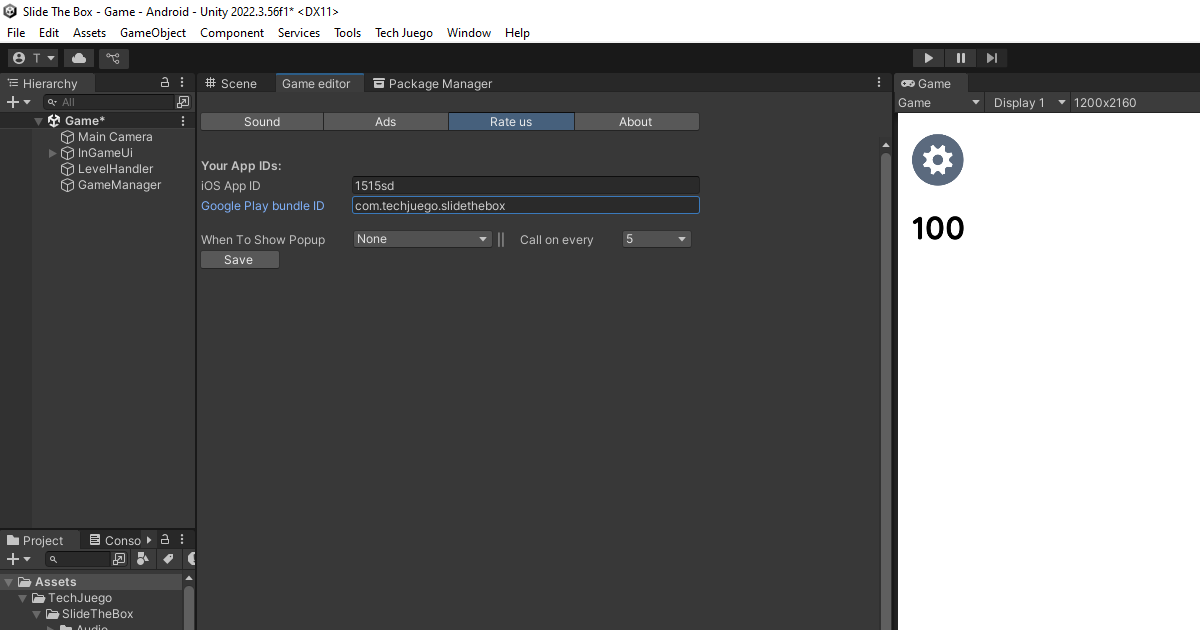The width and height of the screenshot is (1200, 630).
Task: Tap the settings gear in the Game view
Action: coord(937,159)
